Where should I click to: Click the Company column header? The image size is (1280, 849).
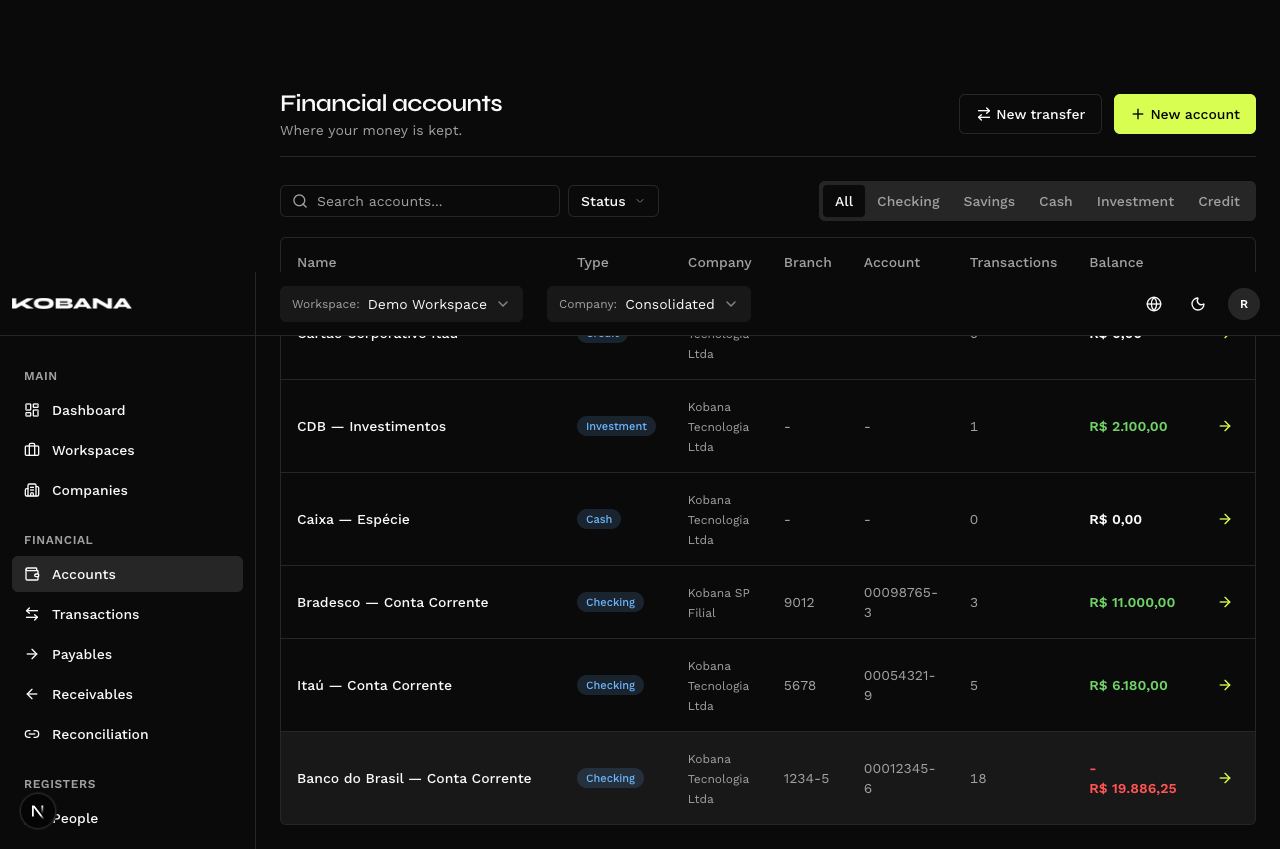point(720,262)
